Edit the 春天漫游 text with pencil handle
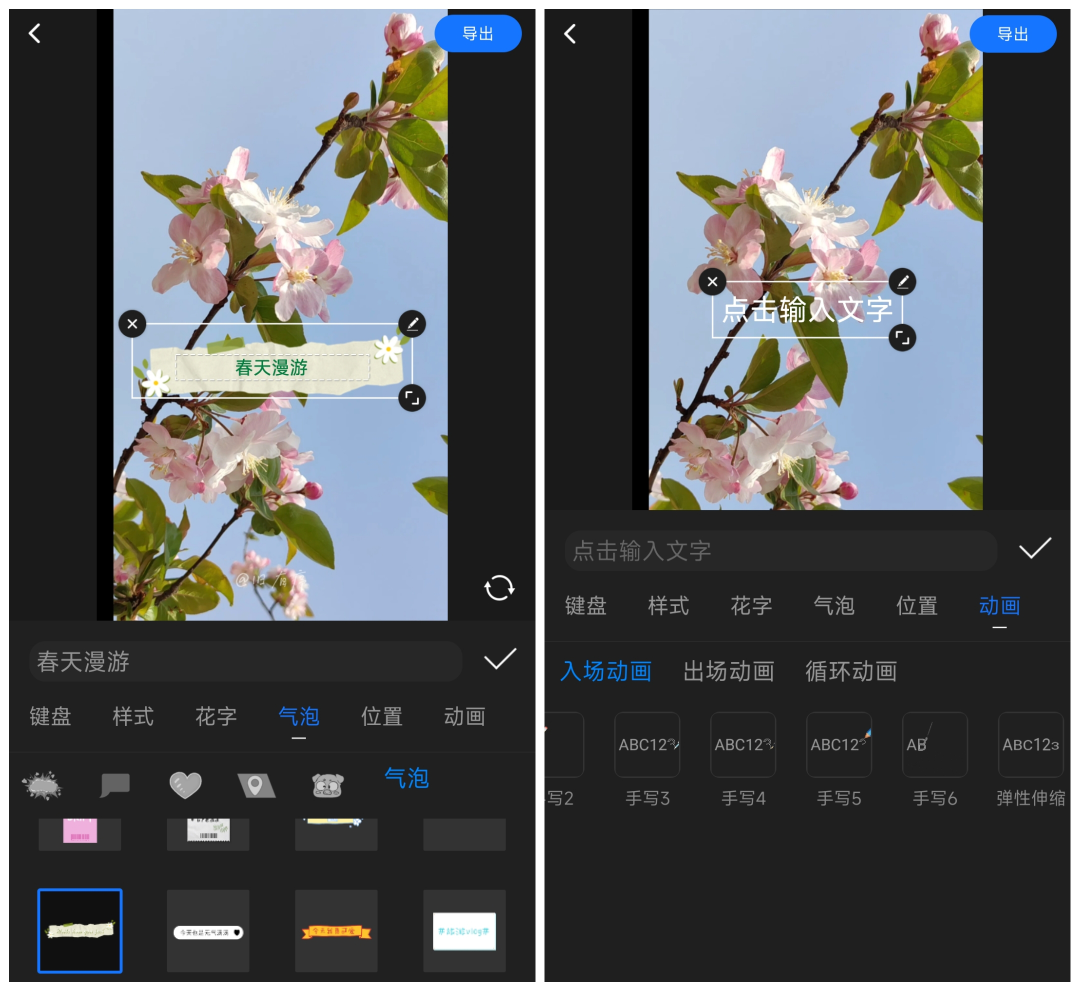The width and height of the screenshot is (1080, 982). click(x=412, y=324)
